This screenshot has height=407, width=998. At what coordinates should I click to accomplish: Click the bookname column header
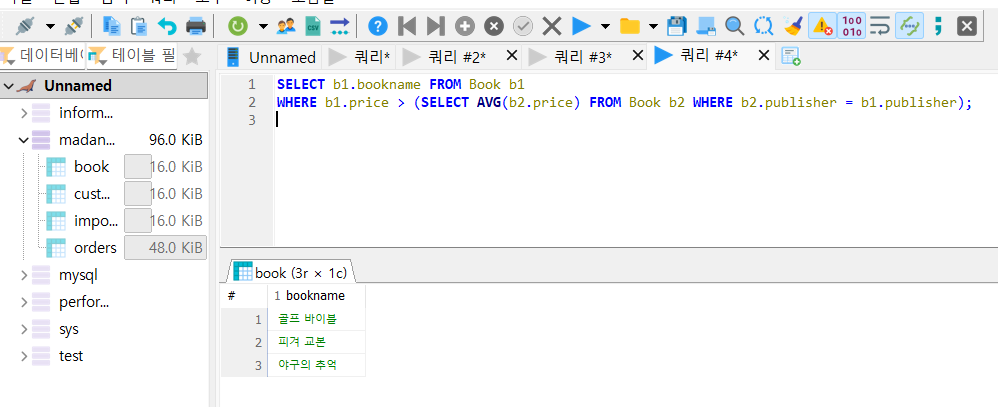(x=316, y=296)
